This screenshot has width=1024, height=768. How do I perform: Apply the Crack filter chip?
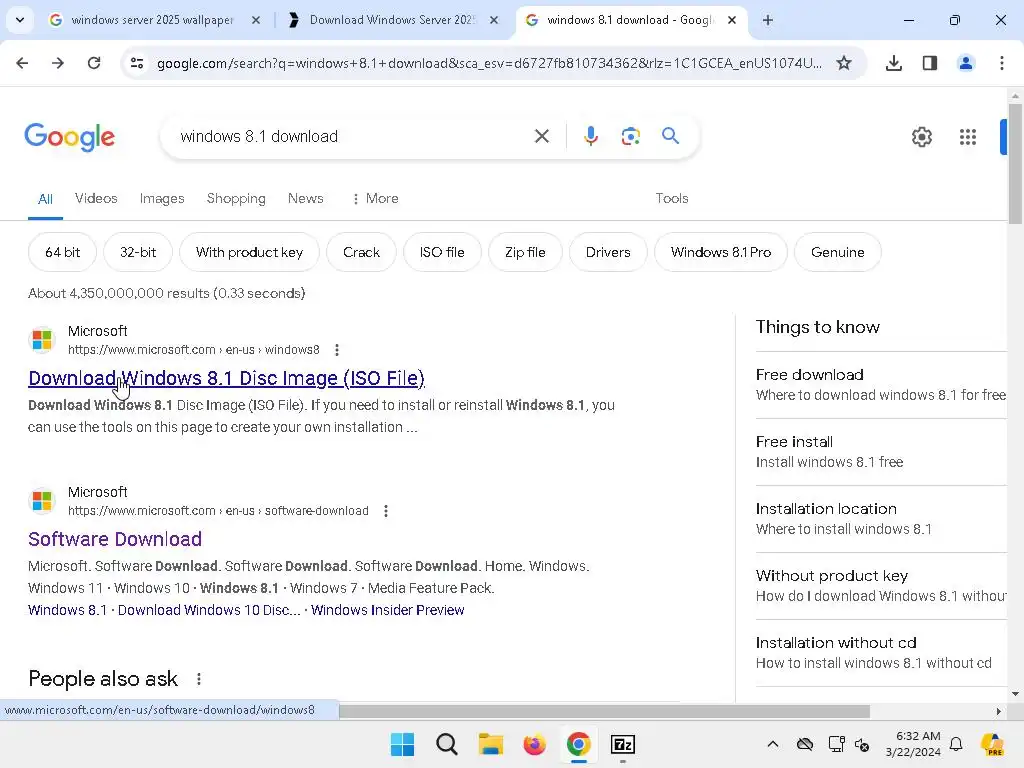point(361,252)
